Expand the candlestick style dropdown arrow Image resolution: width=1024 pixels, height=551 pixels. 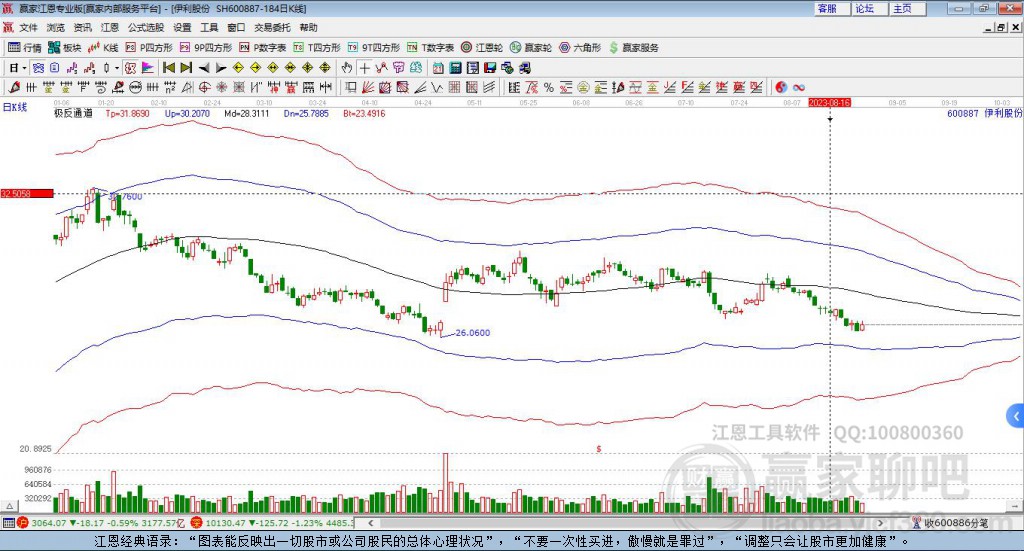(x=117, y=68)
